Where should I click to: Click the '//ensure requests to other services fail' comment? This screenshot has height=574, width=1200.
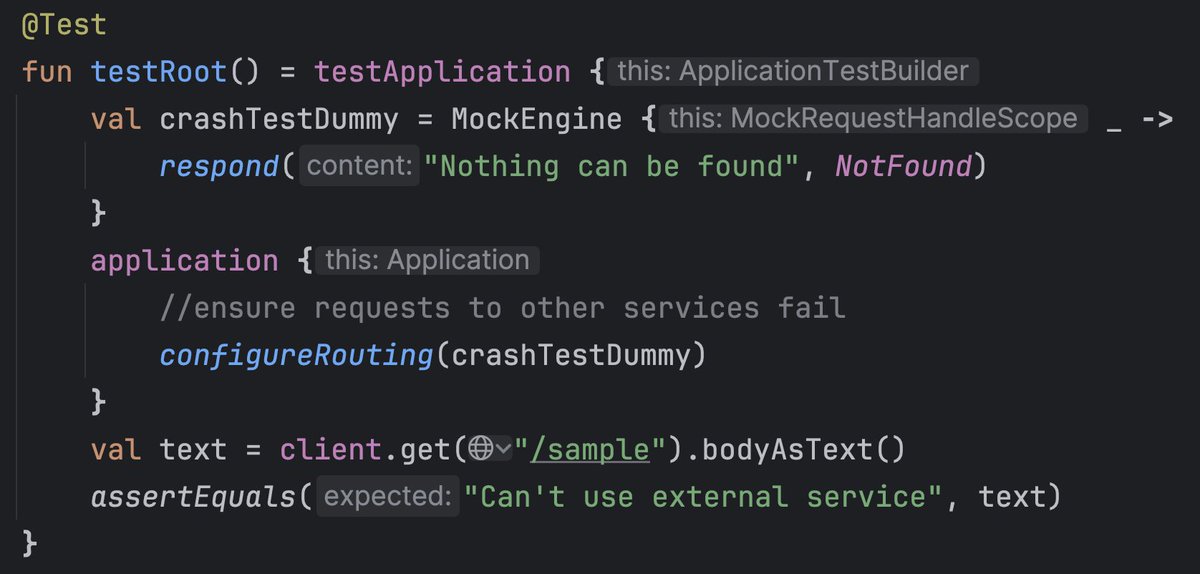503,308
